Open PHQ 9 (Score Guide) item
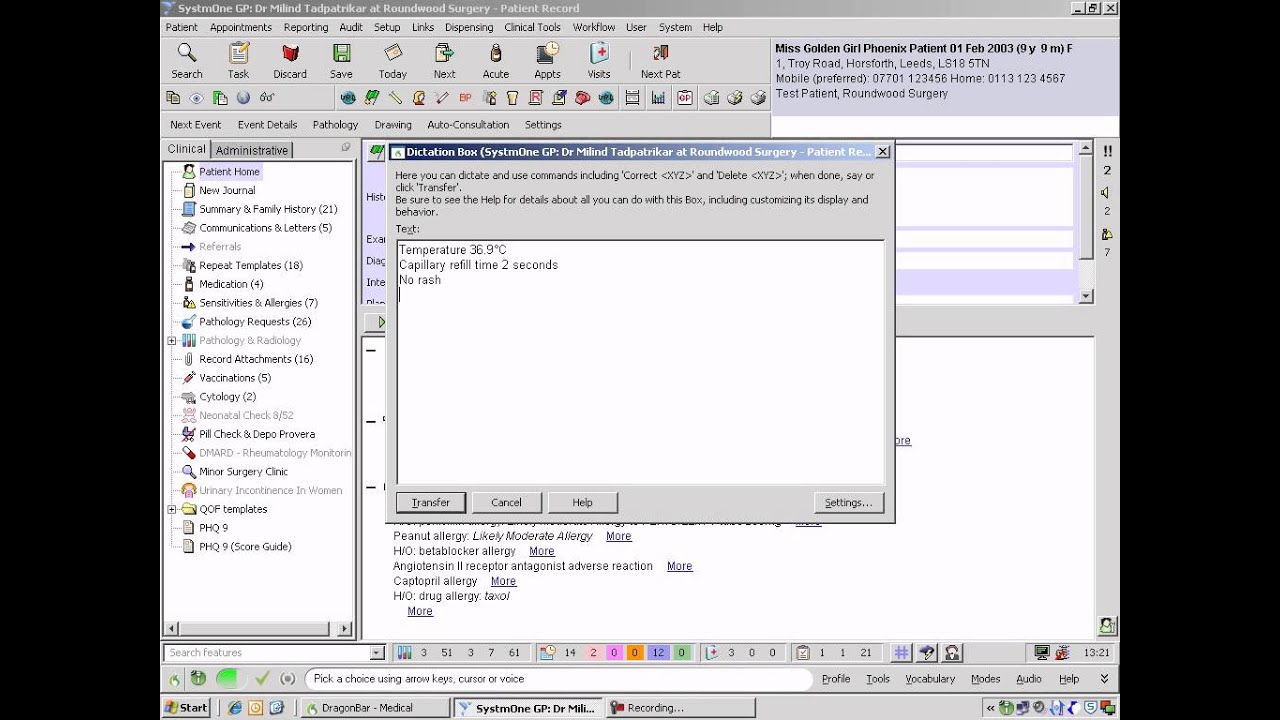Viewport: 1280px width, 720px height. (x=245, y=547)
